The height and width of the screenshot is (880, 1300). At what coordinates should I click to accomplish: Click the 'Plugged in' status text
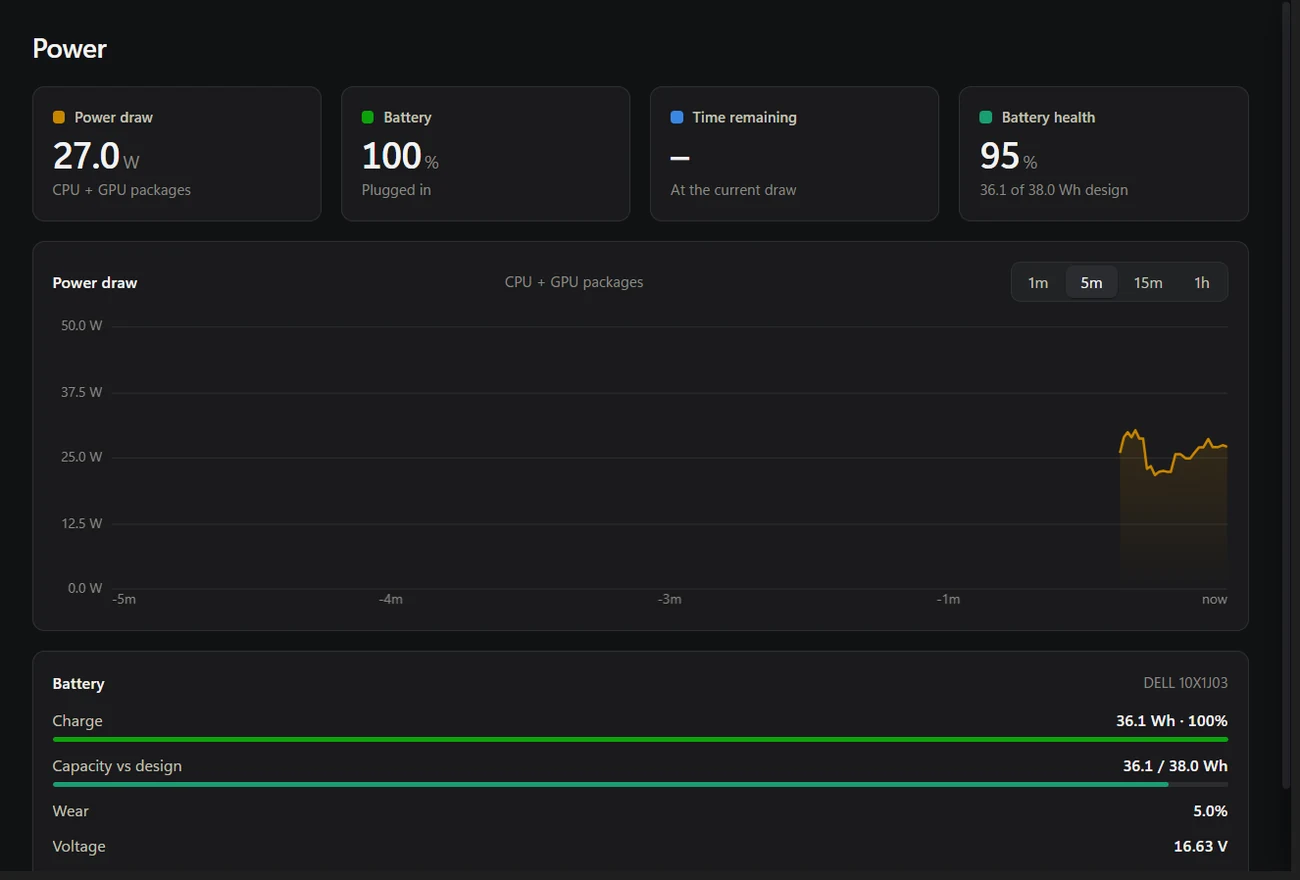pyautogui.click(x=396, y=190)
